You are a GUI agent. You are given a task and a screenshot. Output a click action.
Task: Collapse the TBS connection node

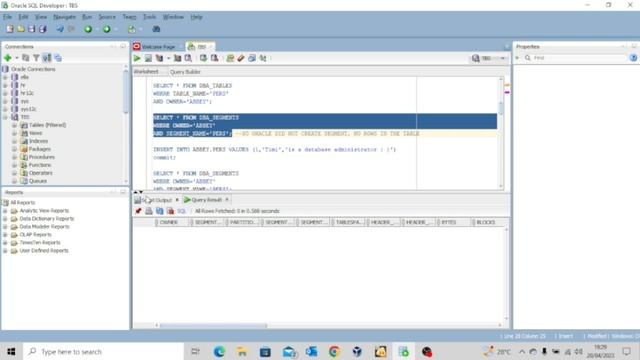point(5,117)
